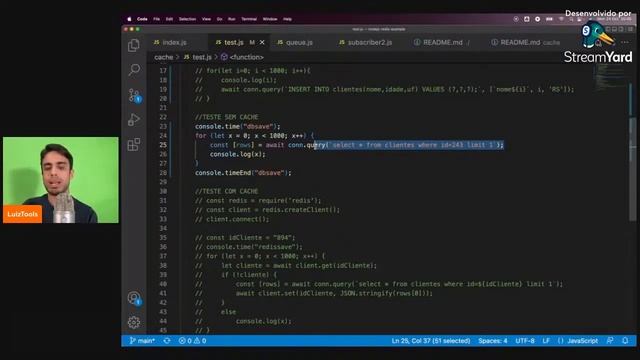Open the Run menu
This screenshot has height=360, width=640.
(232, 19)
